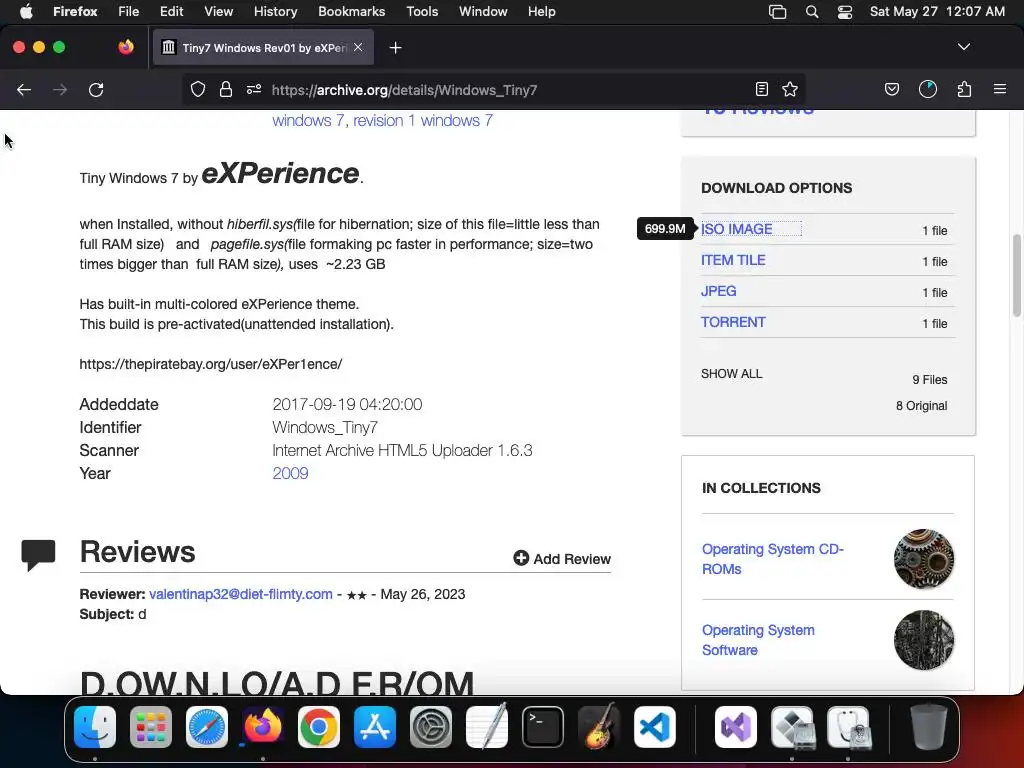Click the TORRENT download link

pos(733,322)
